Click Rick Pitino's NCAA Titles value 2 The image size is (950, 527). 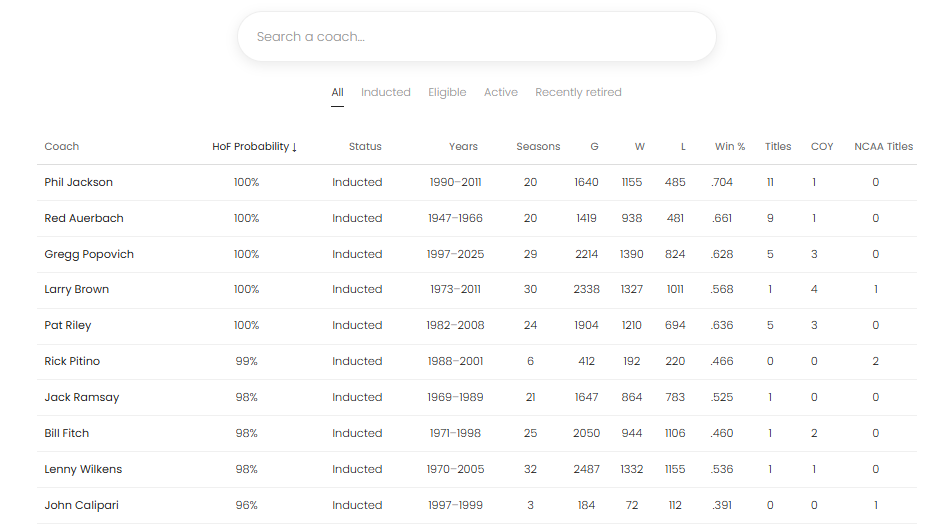pyautogui.click(x=875, y=361)
